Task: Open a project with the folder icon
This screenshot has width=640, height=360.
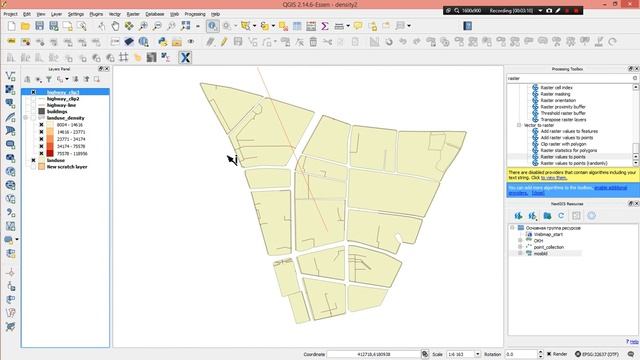Action: coord(25,26)
